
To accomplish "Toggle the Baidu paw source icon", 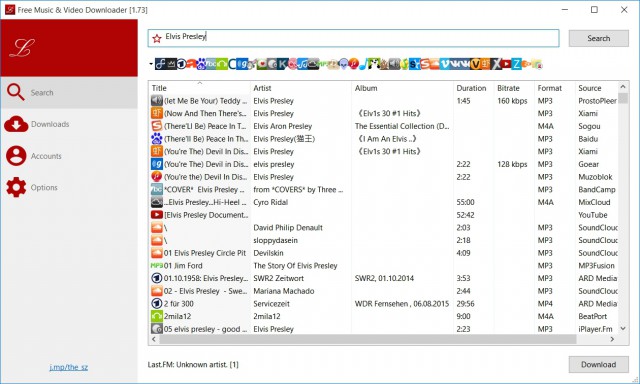I will [x=201, y=64].
